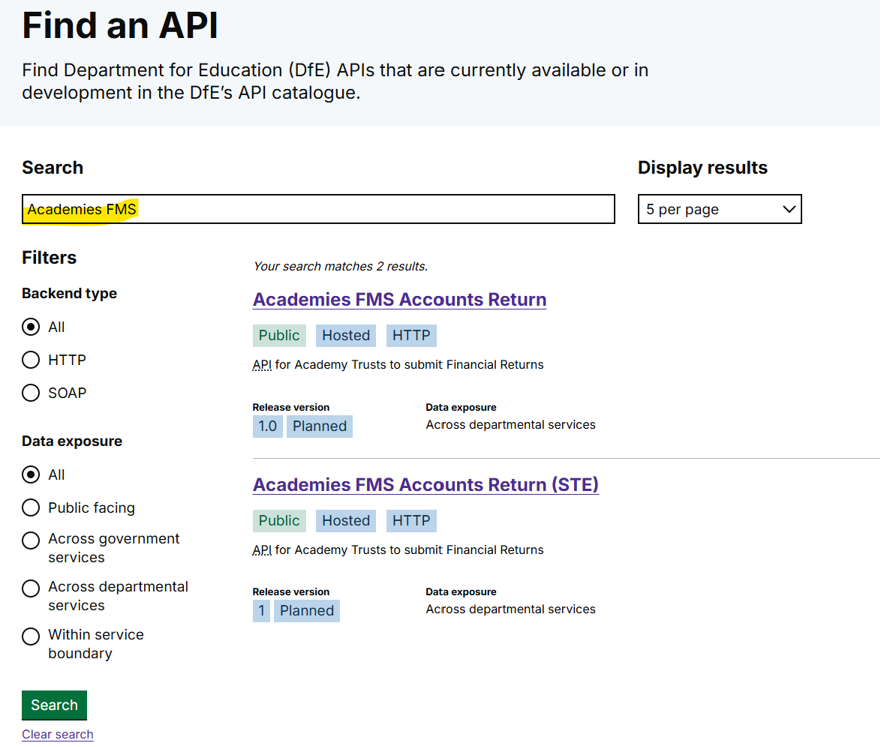The height and width of the screenshot is (747, 883).
Task: Click the API abbreviation in first result description
Action: click(262, 365)
